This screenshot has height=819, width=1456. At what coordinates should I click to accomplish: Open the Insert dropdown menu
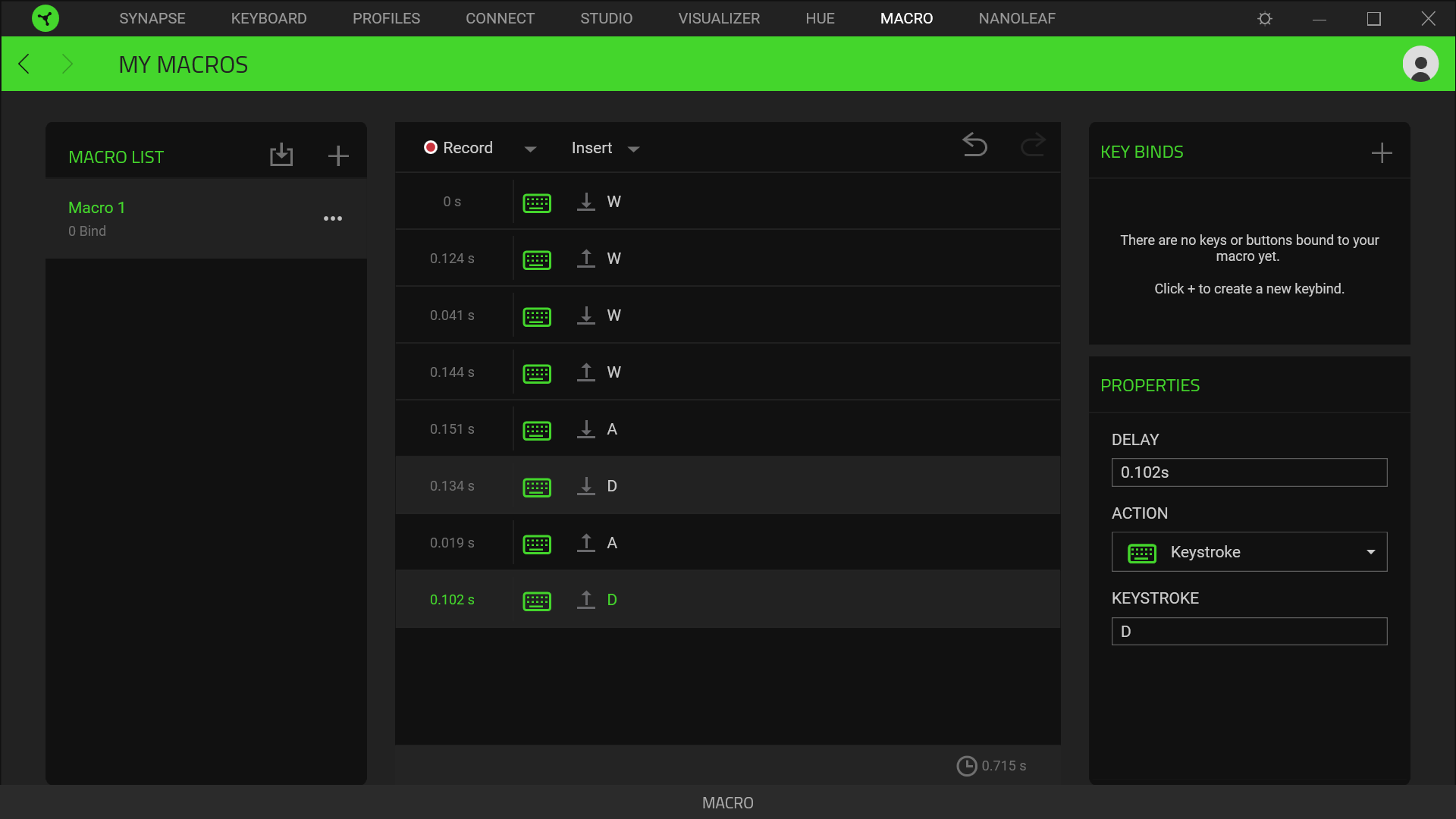(604, 149)
